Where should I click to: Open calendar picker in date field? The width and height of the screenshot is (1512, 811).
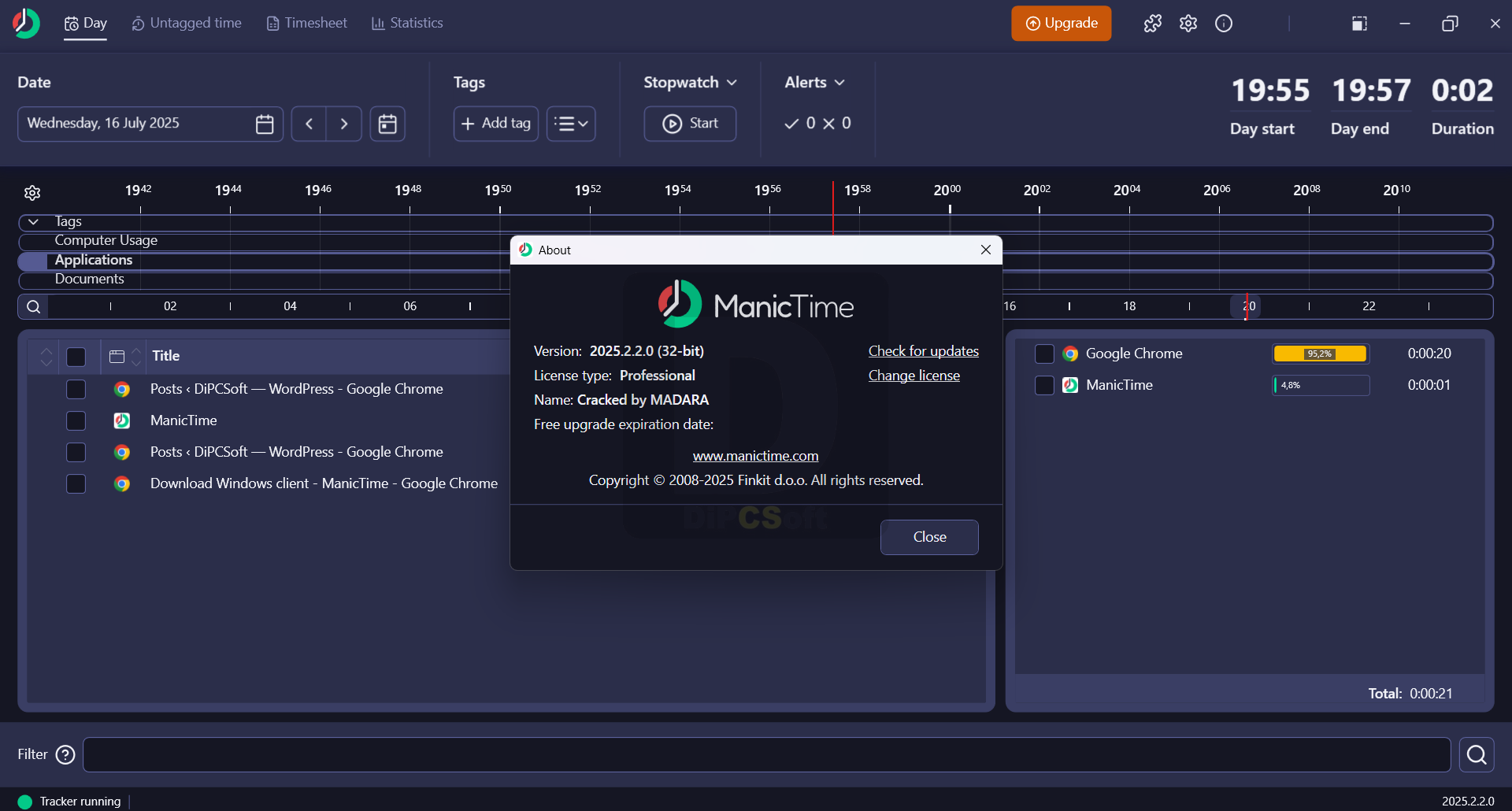265,124
